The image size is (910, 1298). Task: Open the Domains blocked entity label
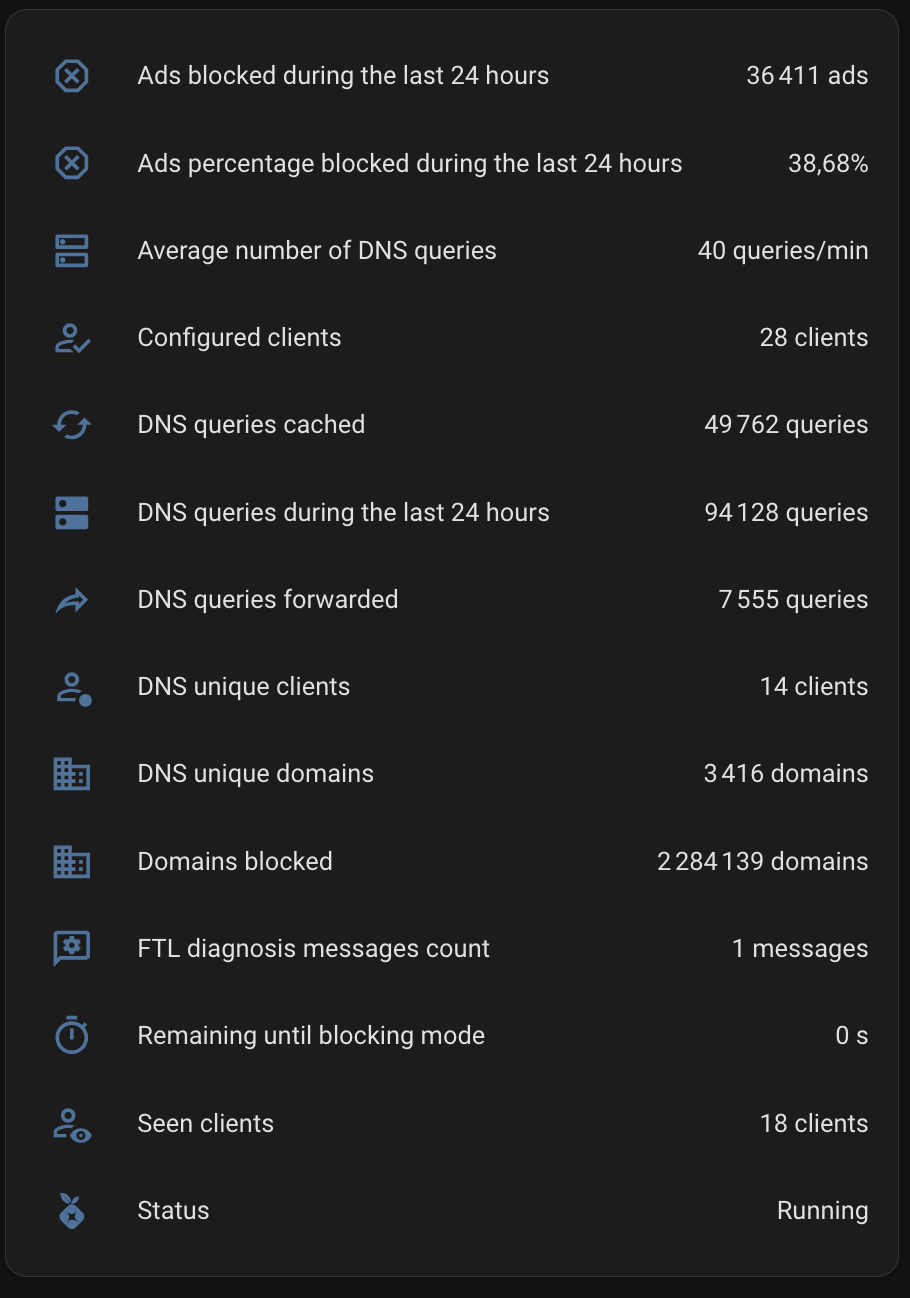pyautogui.click(x=235, y=861)
